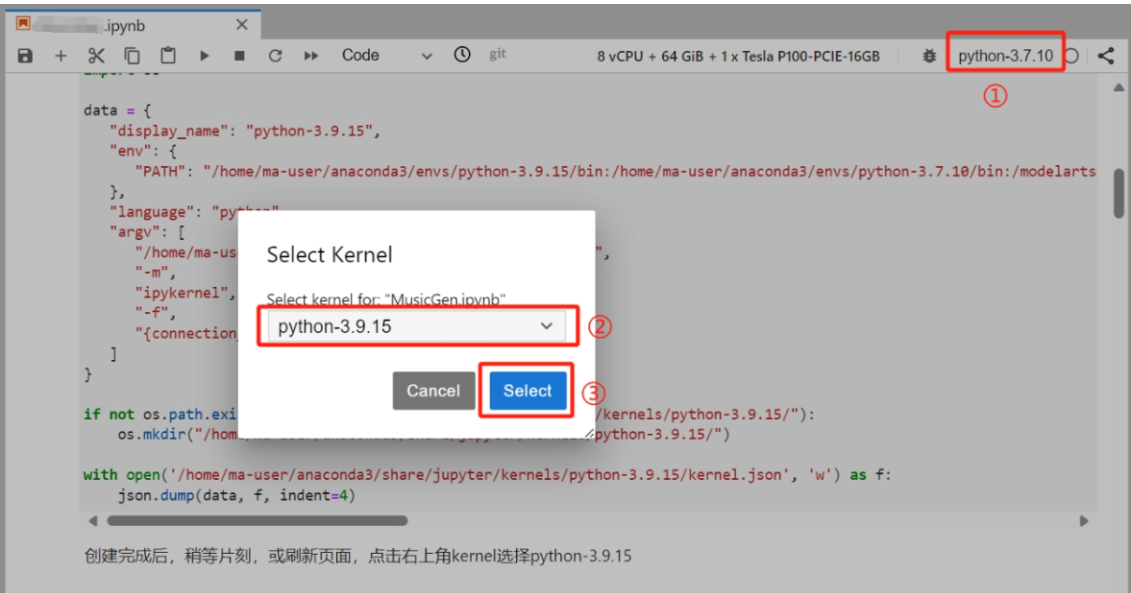Image resolution: width=1131 pixels, height=593 pixels.
Task: Paste cell from the clipboard icon
Action: 168,56
